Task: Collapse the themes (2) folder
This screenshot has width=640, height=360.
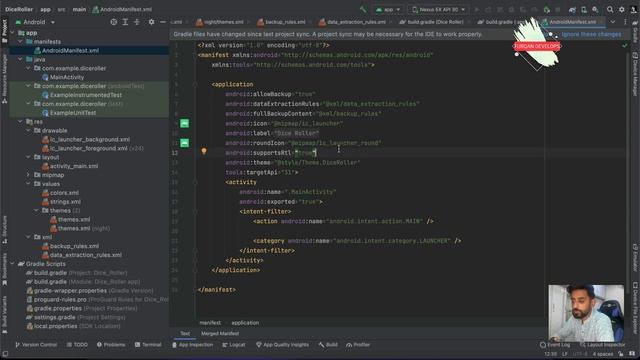Action: (x=36, y=211)
